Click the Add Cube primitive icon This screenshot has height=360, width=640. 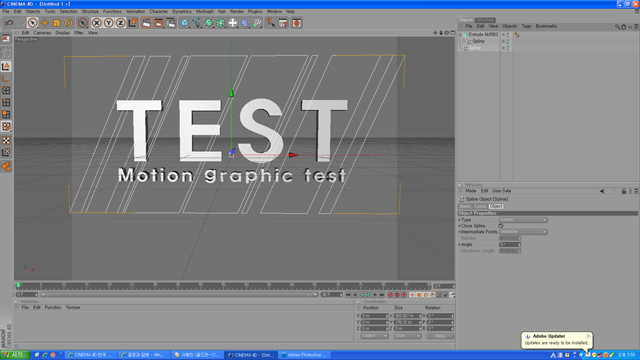(x=185, y=23)
